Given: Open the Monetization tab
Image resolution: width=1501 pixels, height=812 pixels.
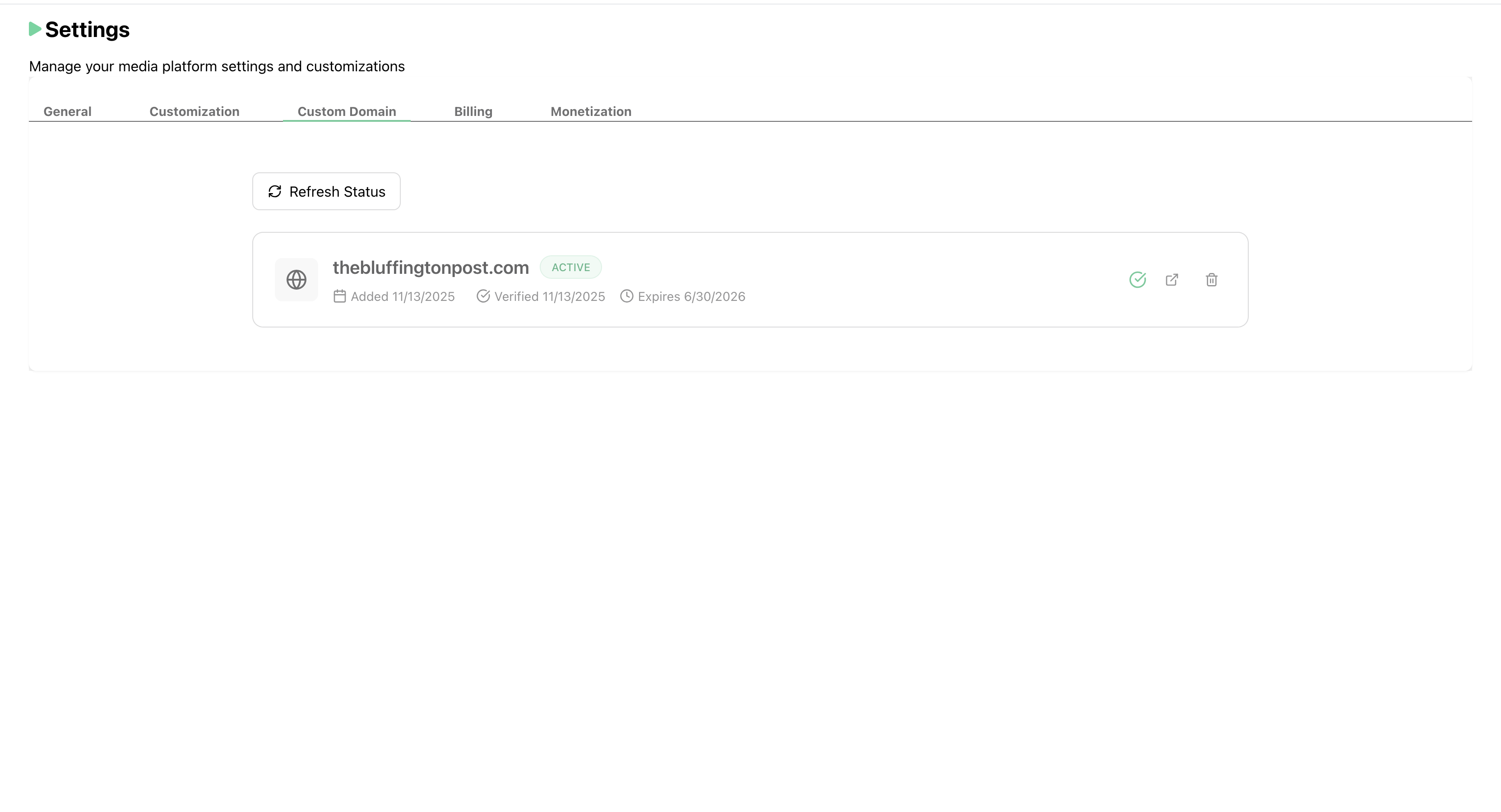Looking at the screenshot, I should [591, 111].
